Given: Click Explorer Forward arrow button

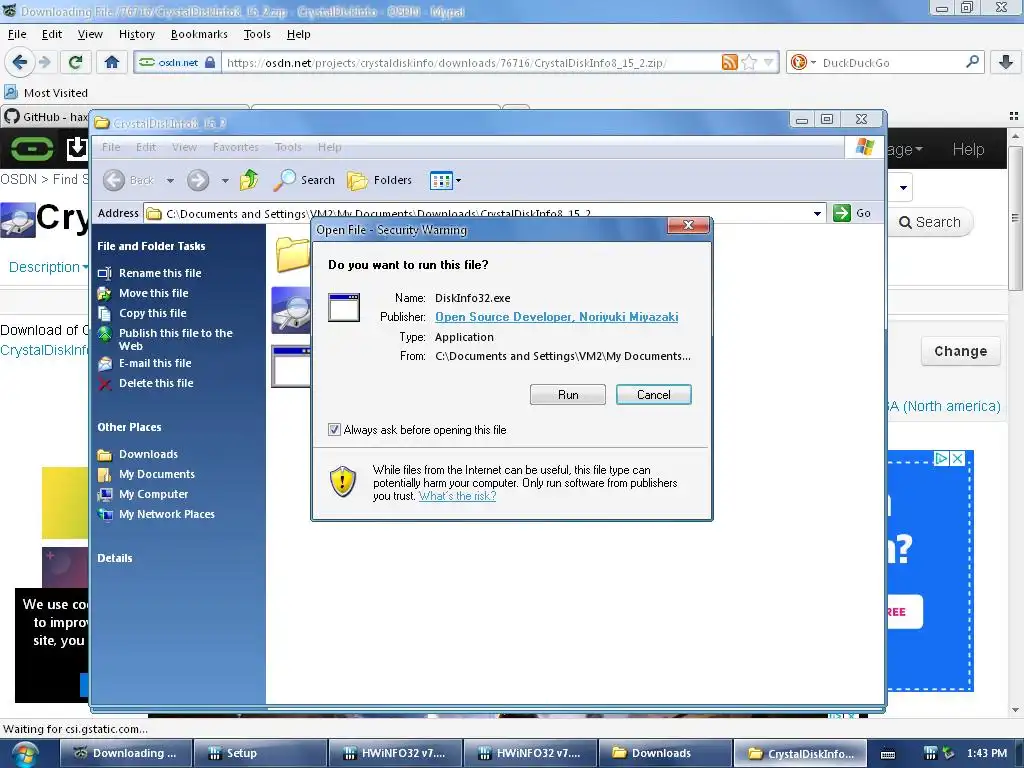Looking at the screenshot, I should [x=198, y=180].
